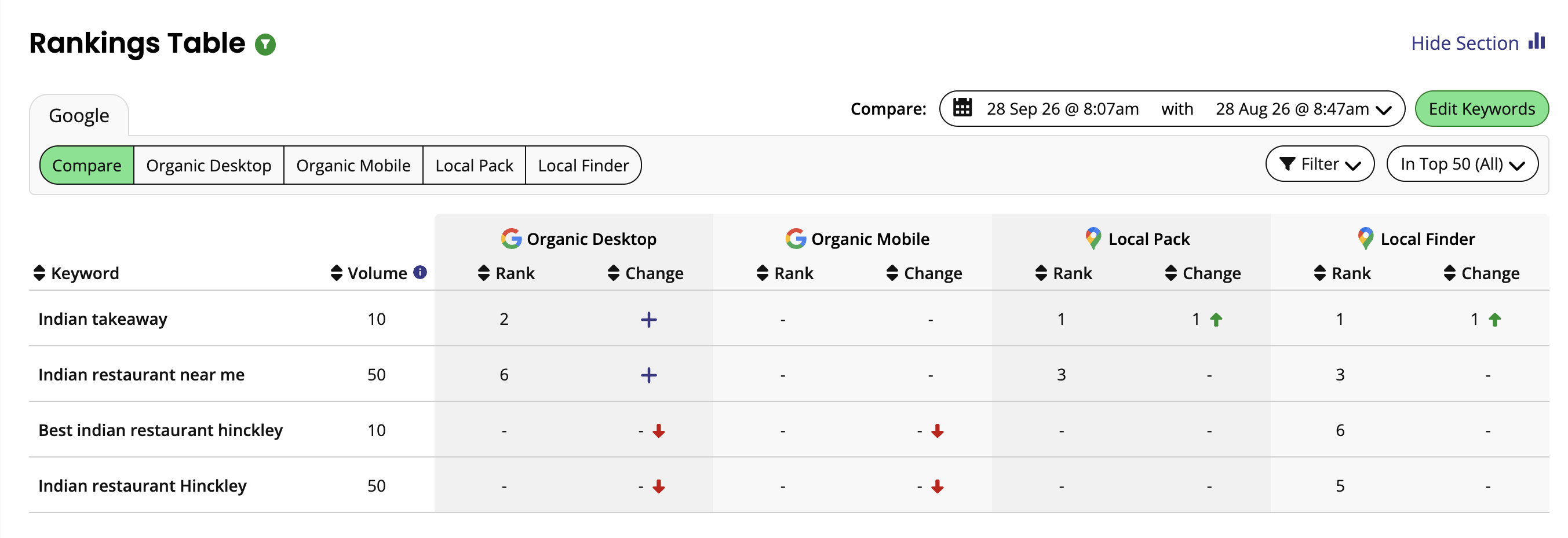The width and height of the screenshot is (1568, 538).
Task: Select the Compare view tab
Action: pos(87,166)
